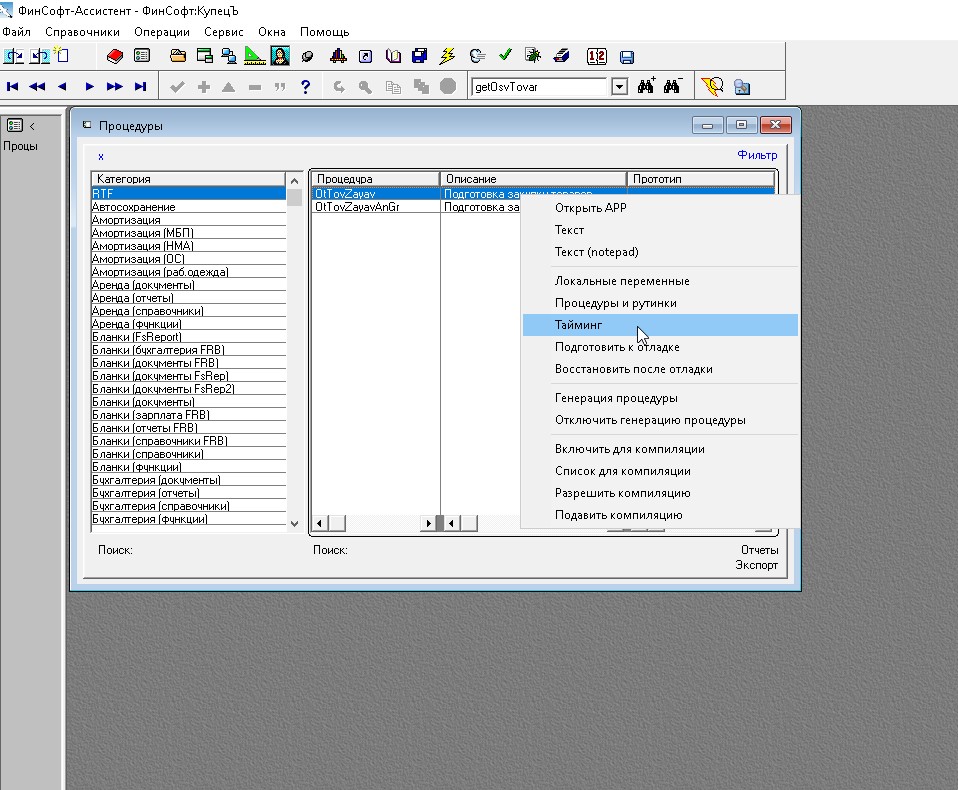Image resolution: width=958 pixels, height=790 pixels.
Task: Click the blue question mark help icon
Action: tap(306, 87)
